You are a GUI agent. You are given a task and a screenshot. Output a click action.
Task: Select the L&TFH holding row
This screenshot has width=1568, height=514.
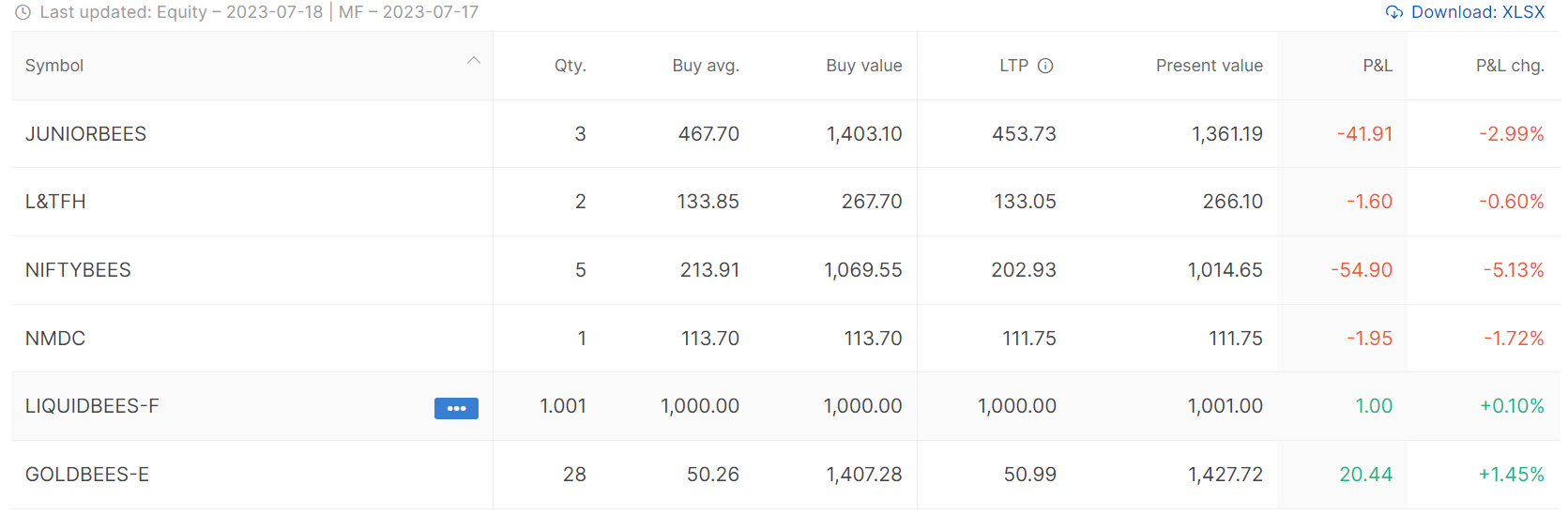point(785,202)
